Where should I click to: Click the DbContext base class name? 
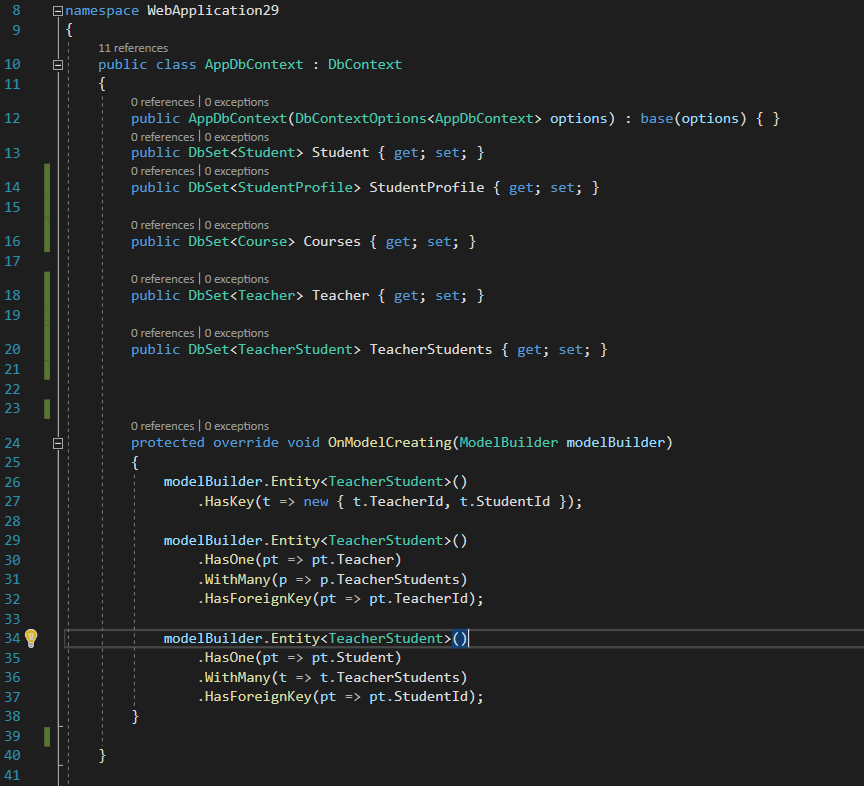tap(365, 64)
